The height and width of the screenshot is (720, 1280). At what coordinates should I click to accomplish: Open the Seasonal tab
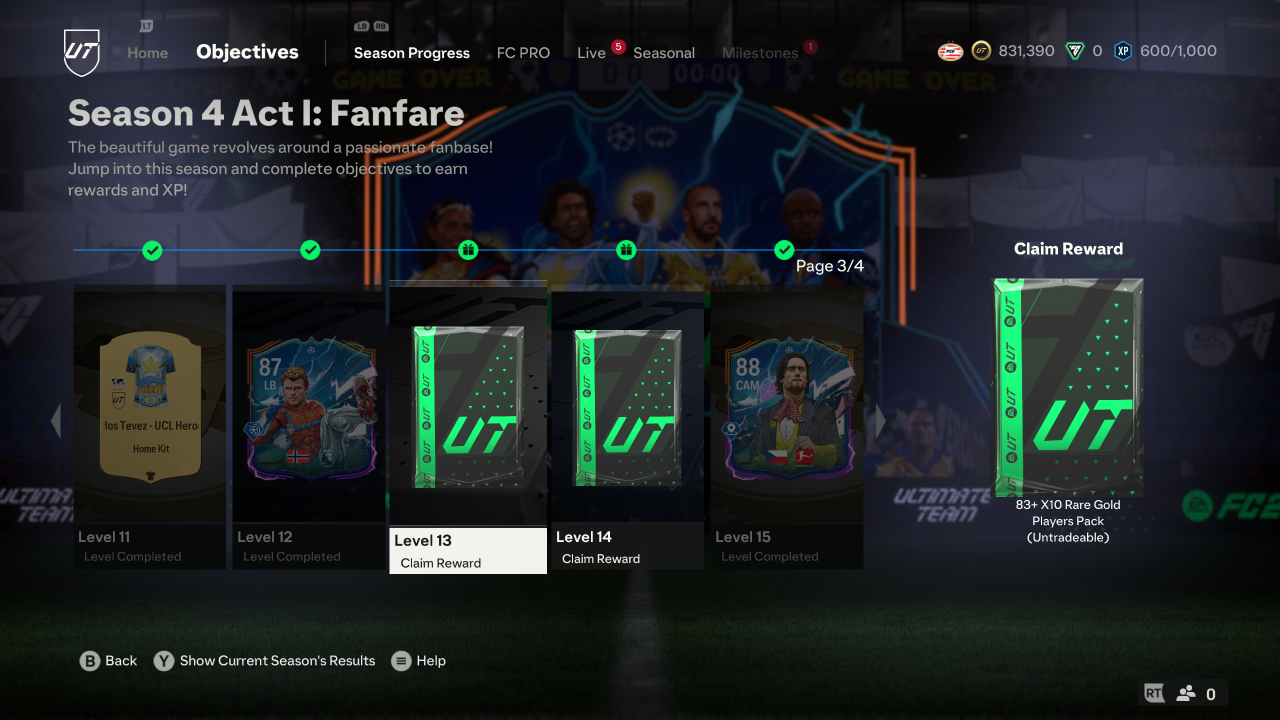(x=664, y=53)
